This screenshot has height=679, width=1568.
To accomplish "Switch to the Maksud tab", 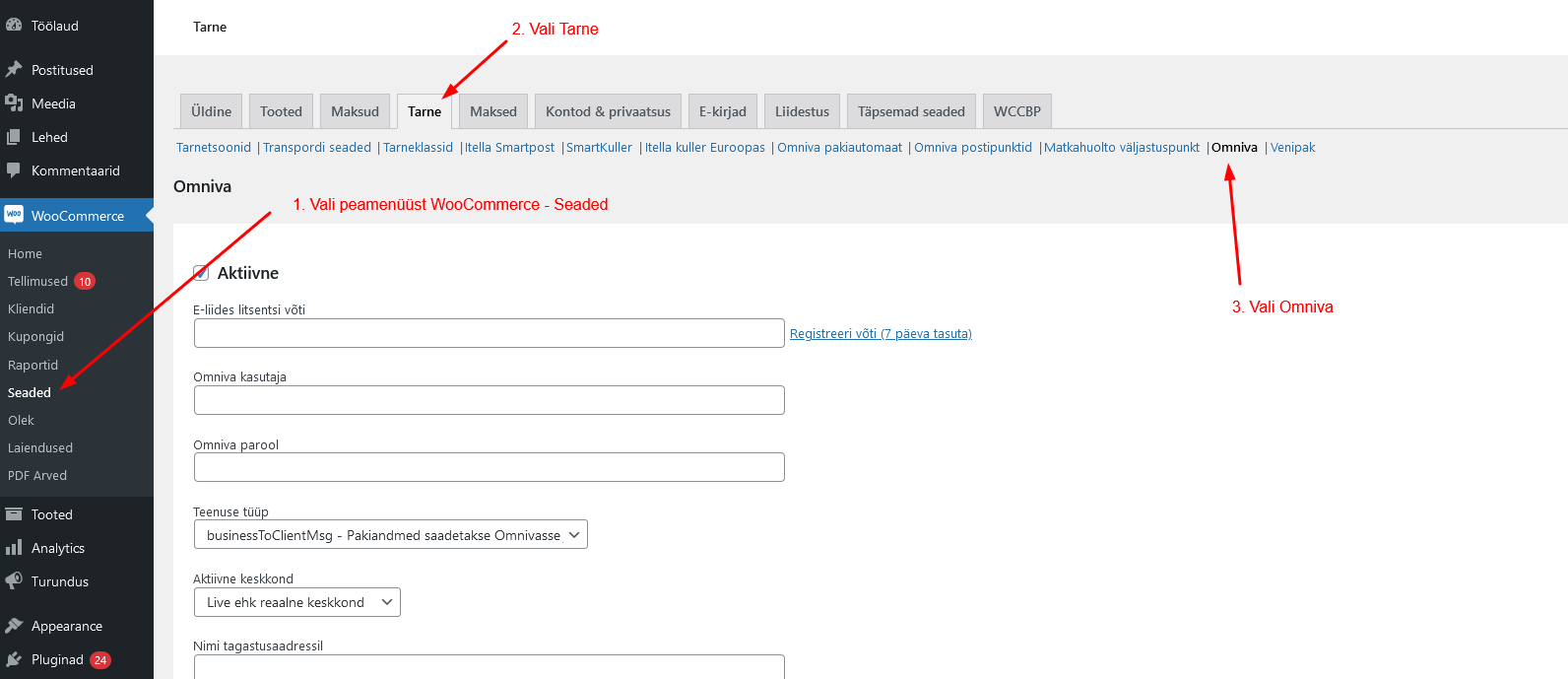I will click(355, 111).
